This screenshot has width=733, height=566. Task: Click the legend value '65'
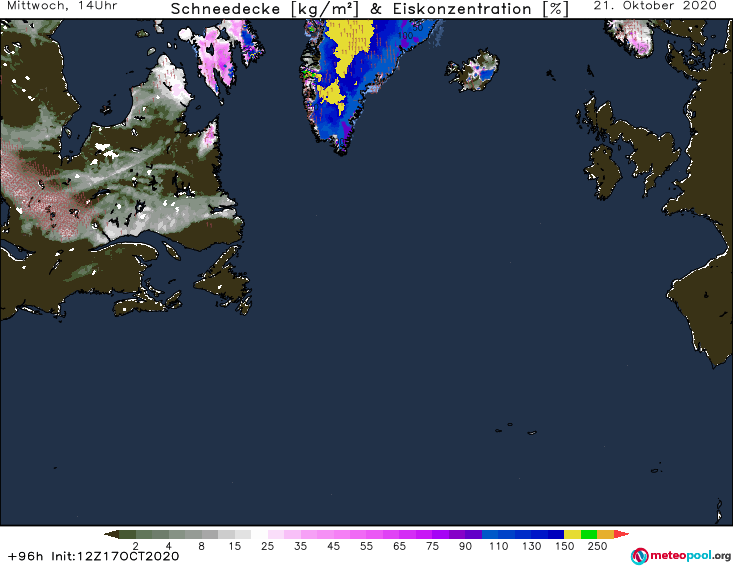point(400,546)
